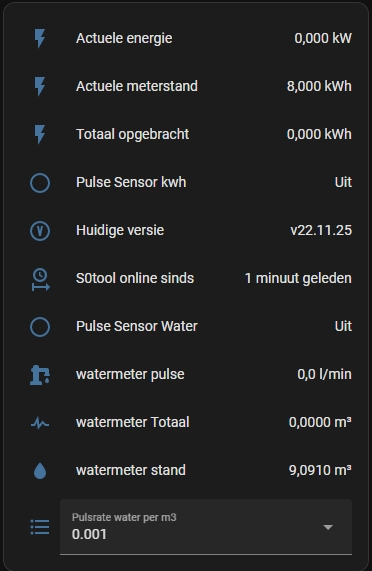
Task: Click the v22.11.25 version value
Action: pyautogui.click(x=321, y=230)
